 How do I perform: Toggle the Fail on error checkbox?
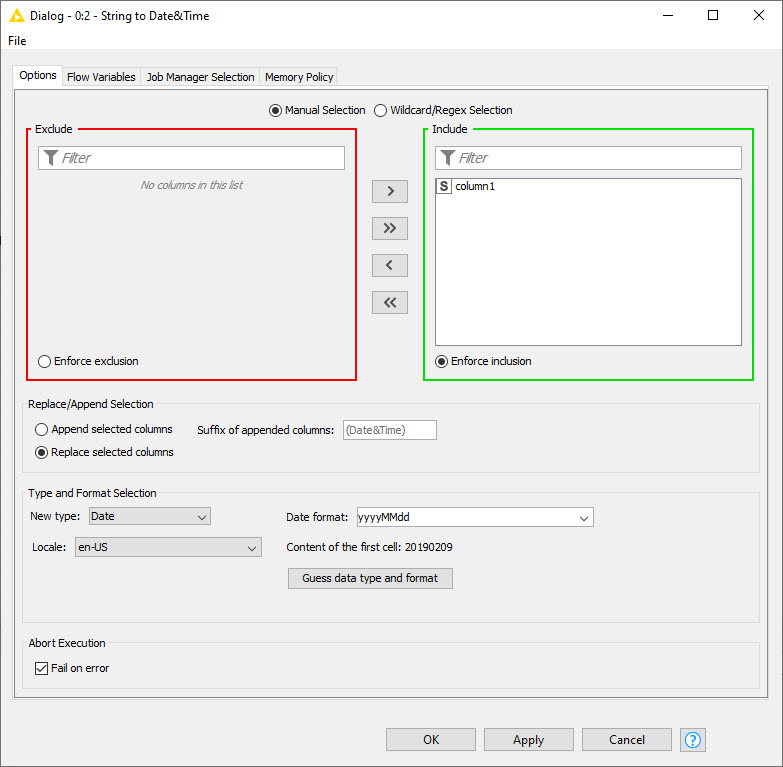41,668
